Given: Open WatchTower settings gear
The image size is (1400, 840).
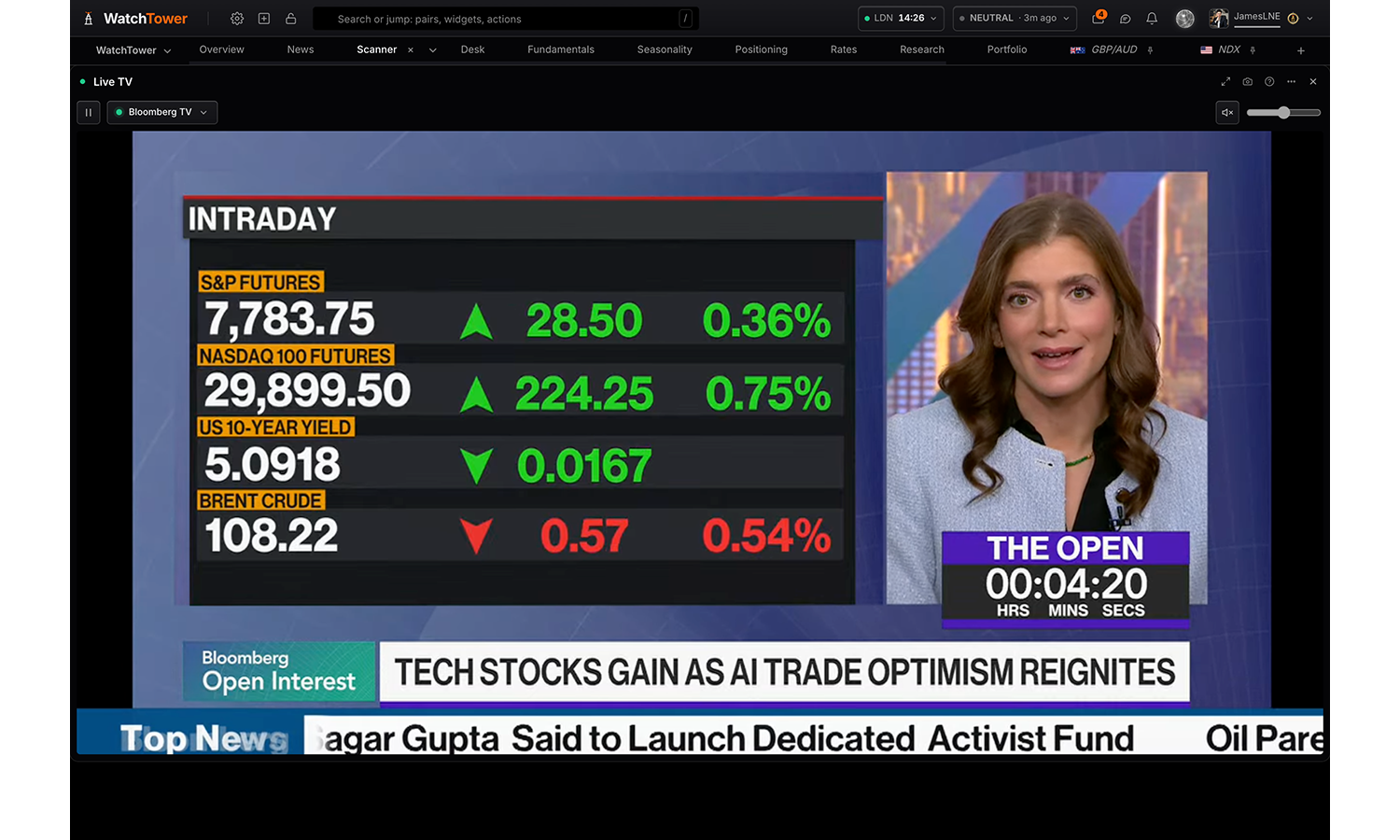Looking at the screenshot, I should click(x=237, y=19).
